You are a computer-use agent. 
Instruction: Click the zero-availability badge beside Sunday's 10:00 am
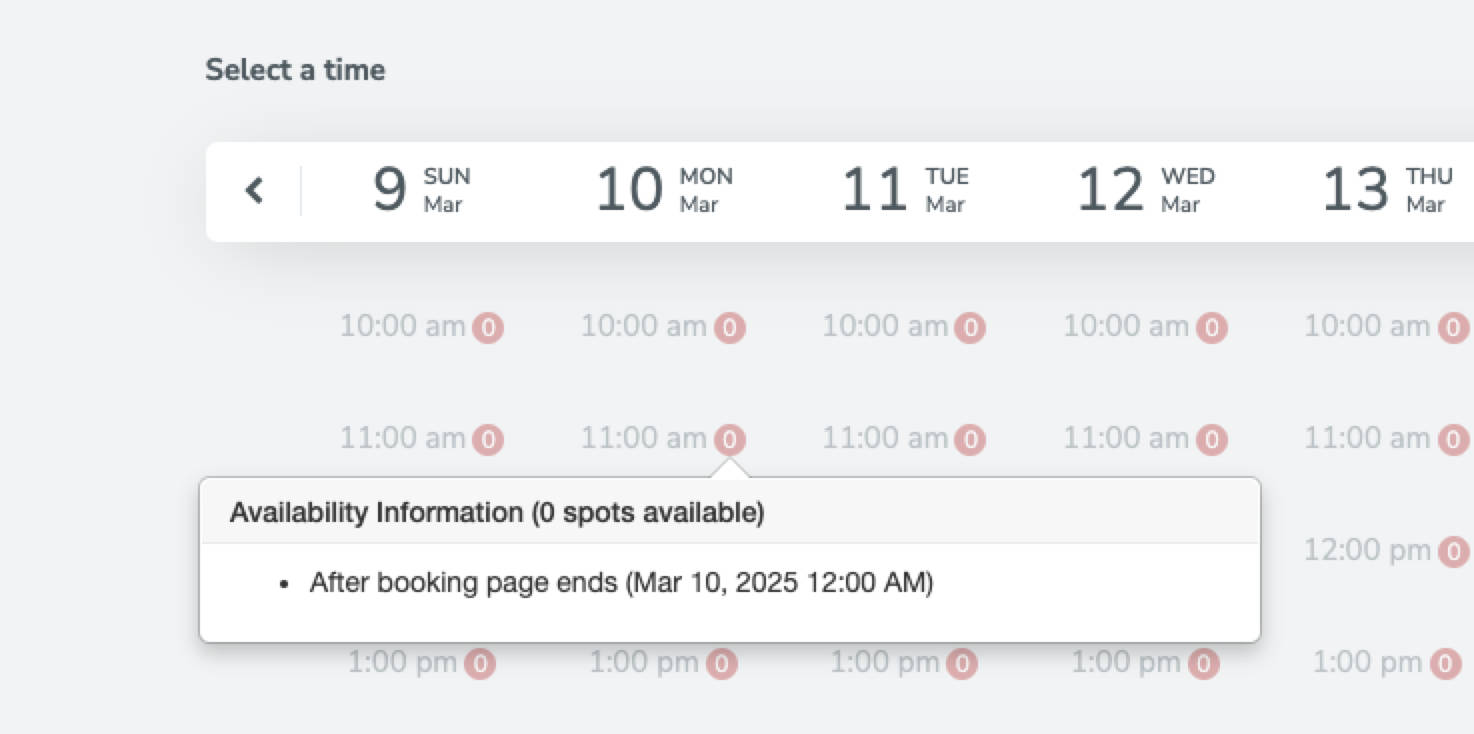489,326
